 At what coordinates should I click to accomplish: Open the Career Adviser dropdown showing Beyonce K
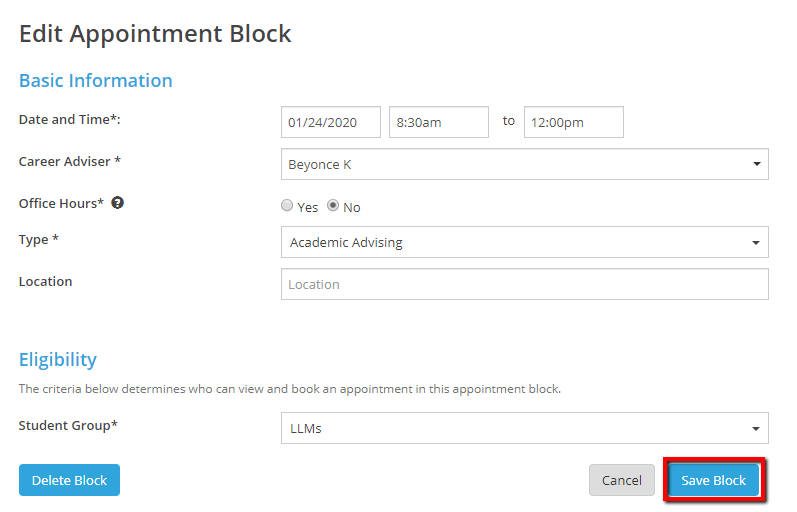coord(524,164)
